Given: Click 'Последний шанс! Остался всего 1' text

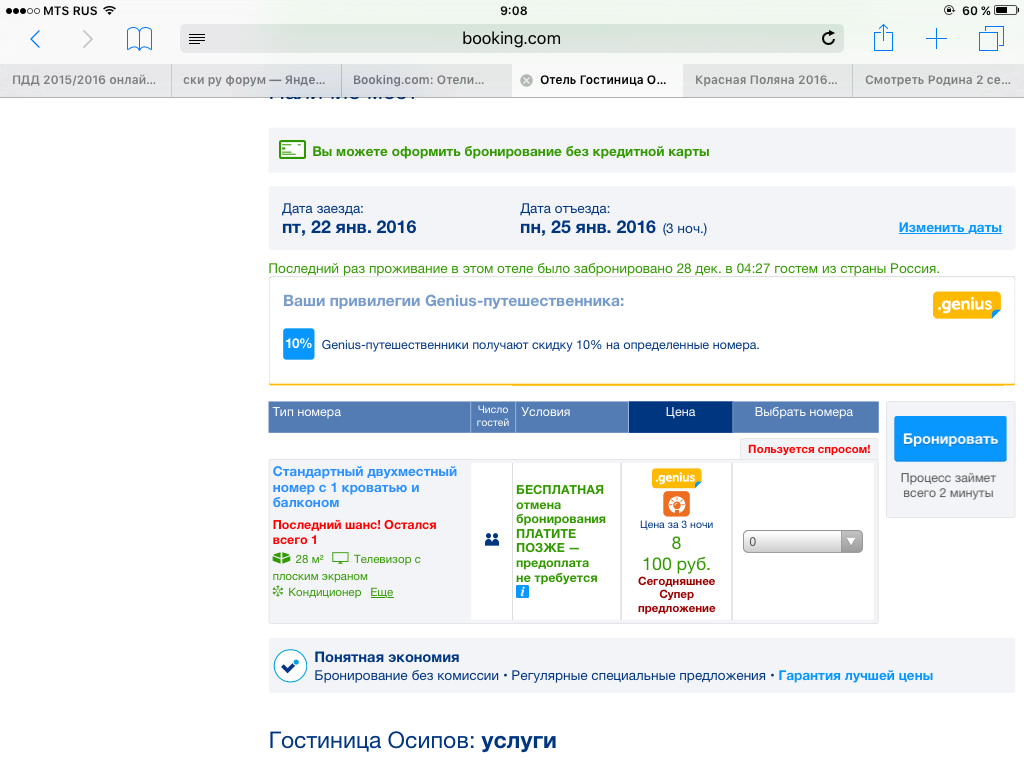Looking at the screenshot, I should pyautogui.click(x=355, y=532).
